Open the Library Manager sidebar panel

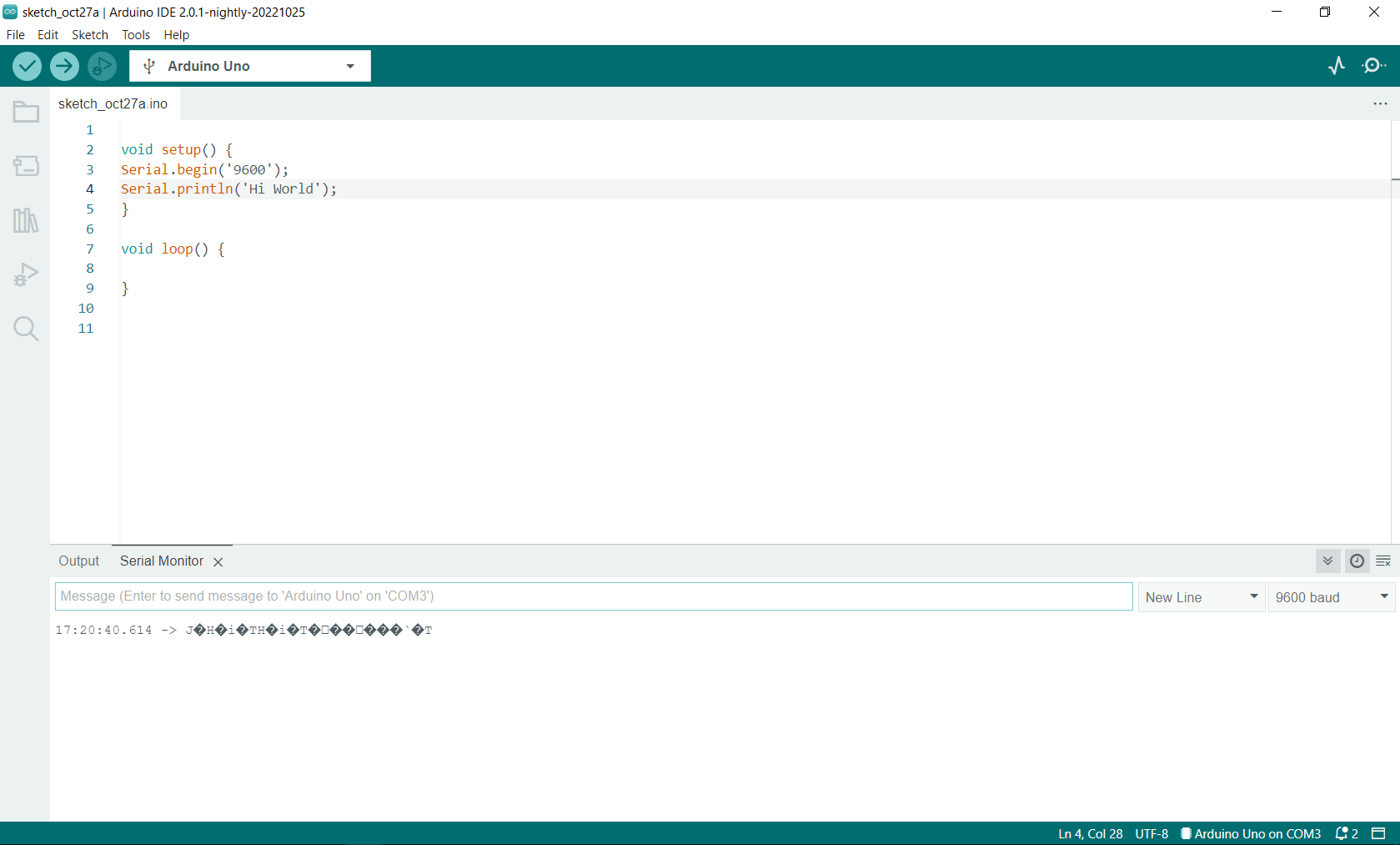coord(26,220)
